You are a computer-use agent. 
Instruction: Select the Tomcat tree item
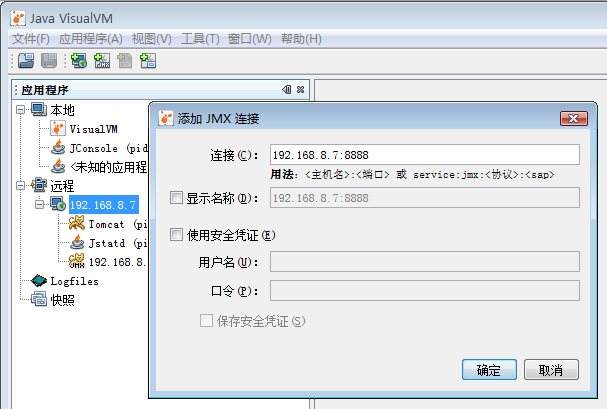pyautogui.click(x=118, y=224)
